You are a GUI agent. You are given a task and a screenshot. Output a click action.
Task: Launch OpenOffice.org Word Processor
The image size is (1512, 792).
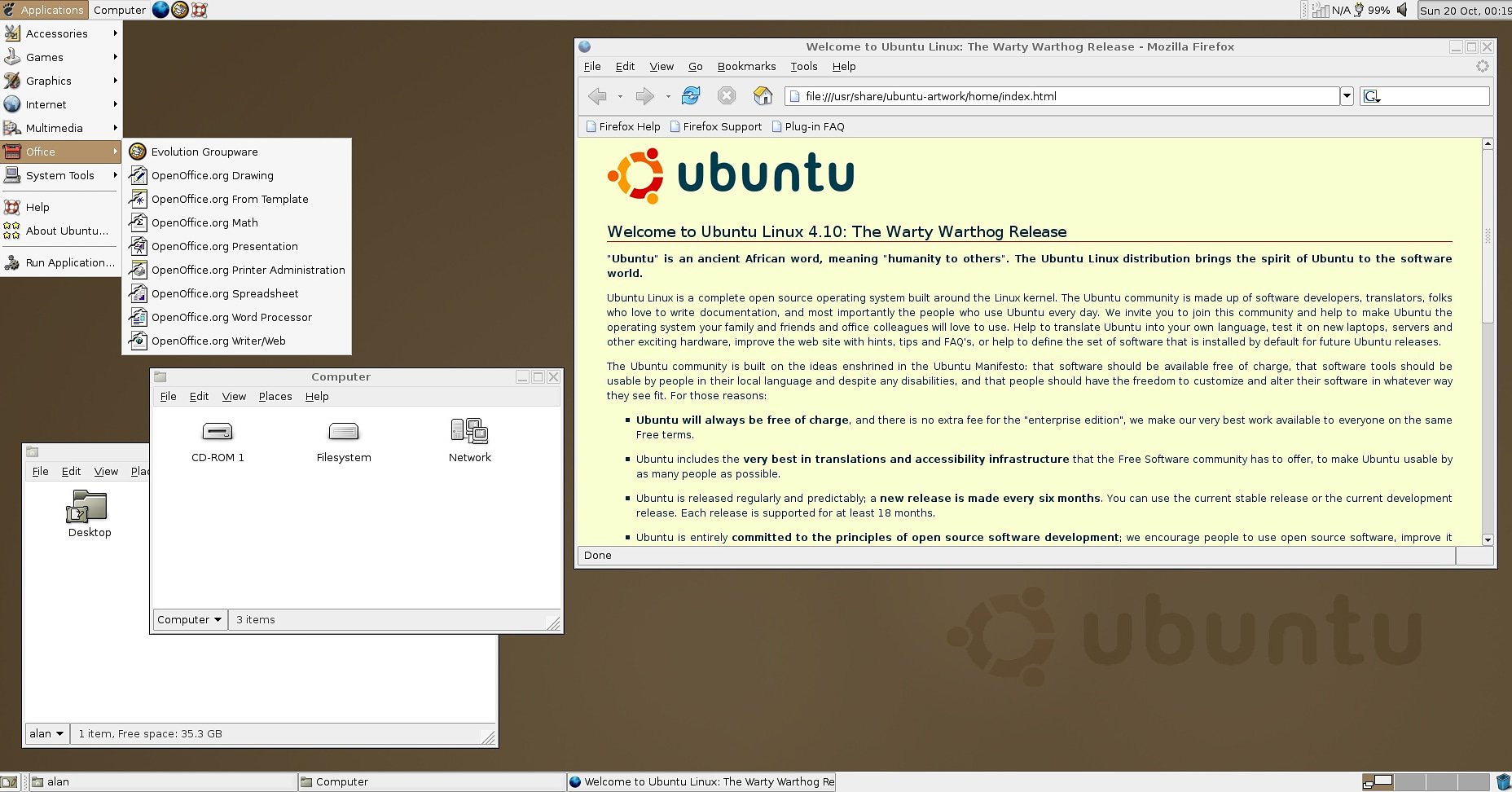(236, 317)
